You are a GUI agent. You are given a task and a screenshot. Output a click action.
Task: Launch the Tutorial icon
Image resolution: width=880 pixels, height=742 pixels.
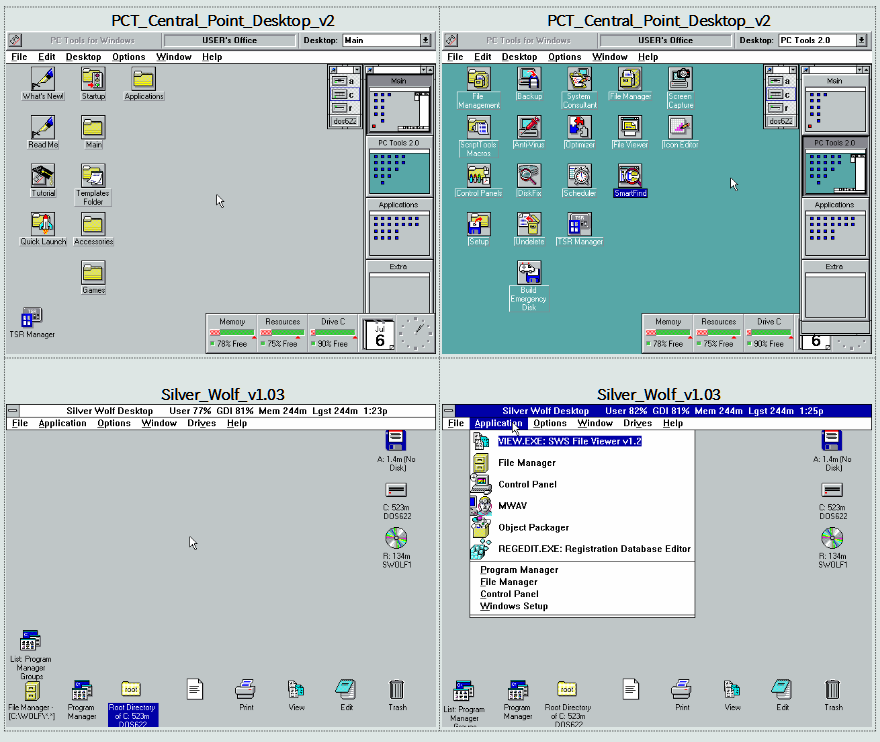pos(43,180)
